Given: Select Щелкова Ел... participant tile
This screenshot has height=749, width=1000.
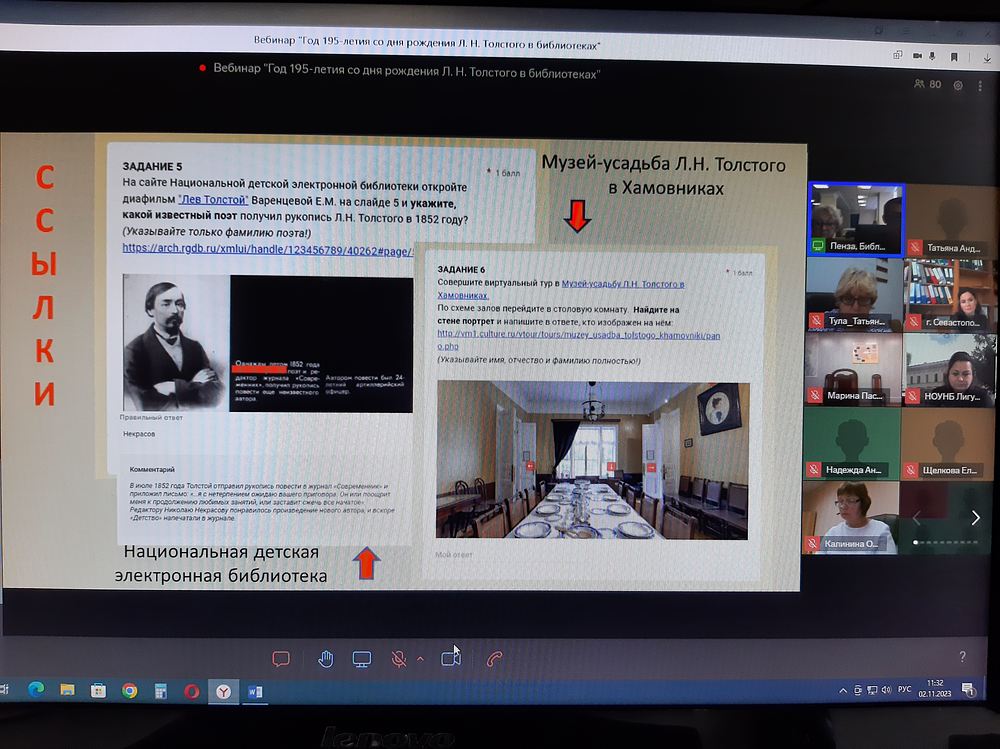Looking at the screenshot, I should pos(948,444).
